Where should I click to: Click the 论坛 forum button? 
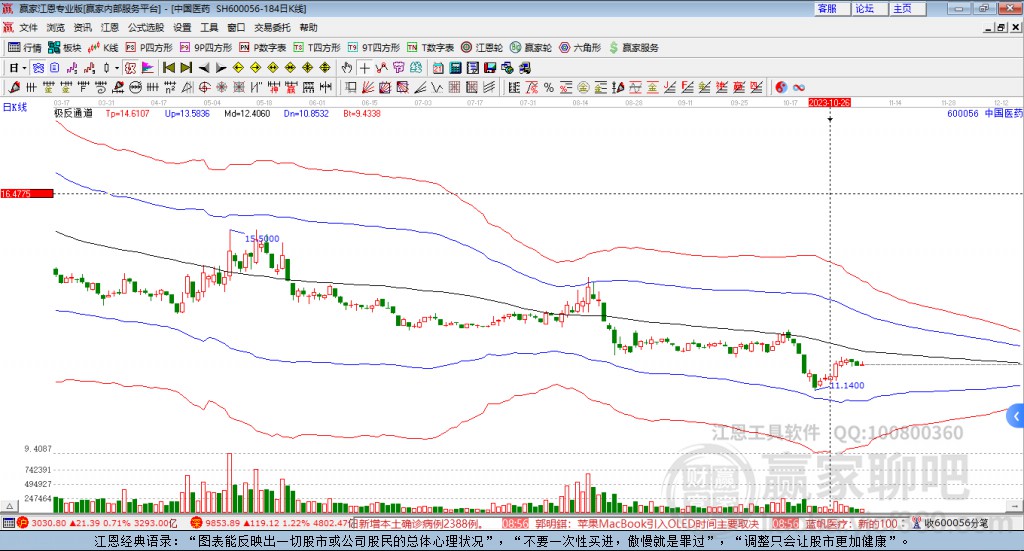point(869,8)
